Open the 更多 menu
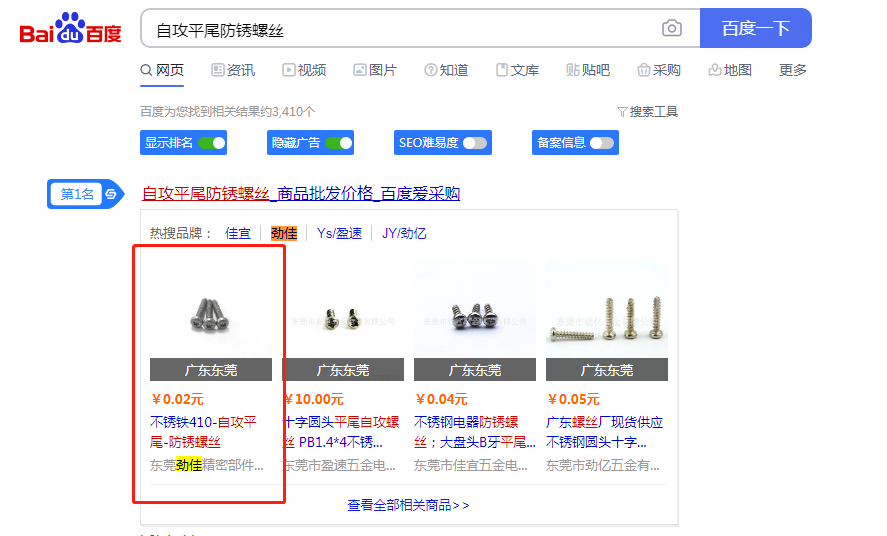This screenshot has width=887, height=536. click(793, 70)
